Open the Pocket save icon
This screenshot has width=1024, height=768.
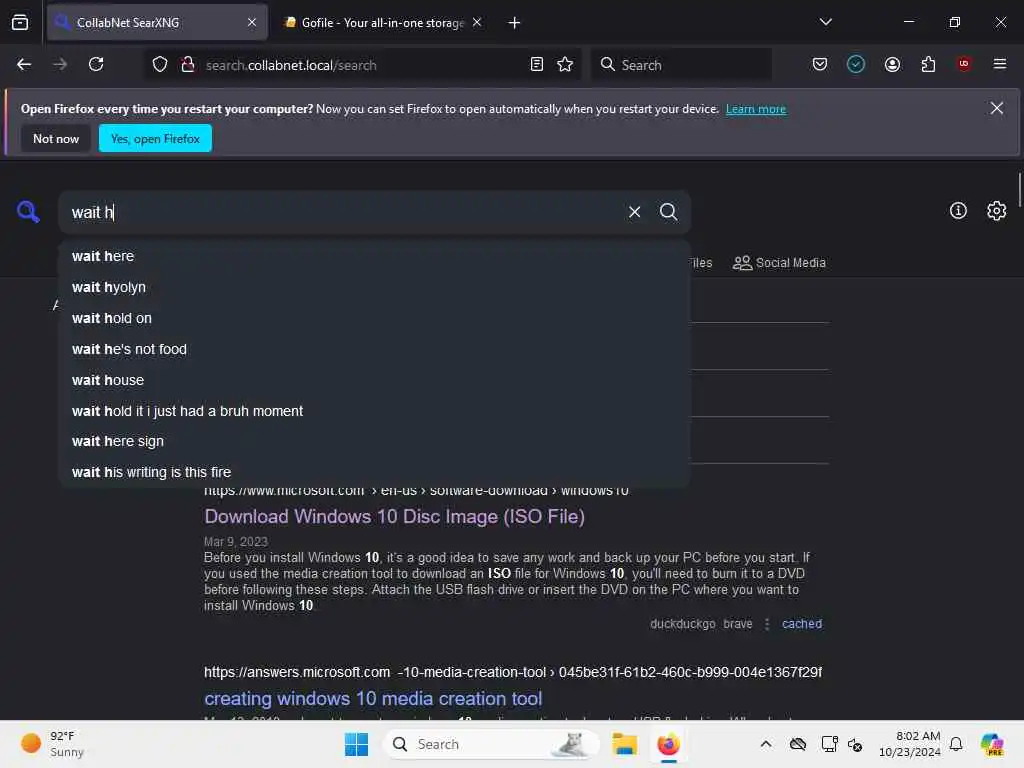click(820, 64)
